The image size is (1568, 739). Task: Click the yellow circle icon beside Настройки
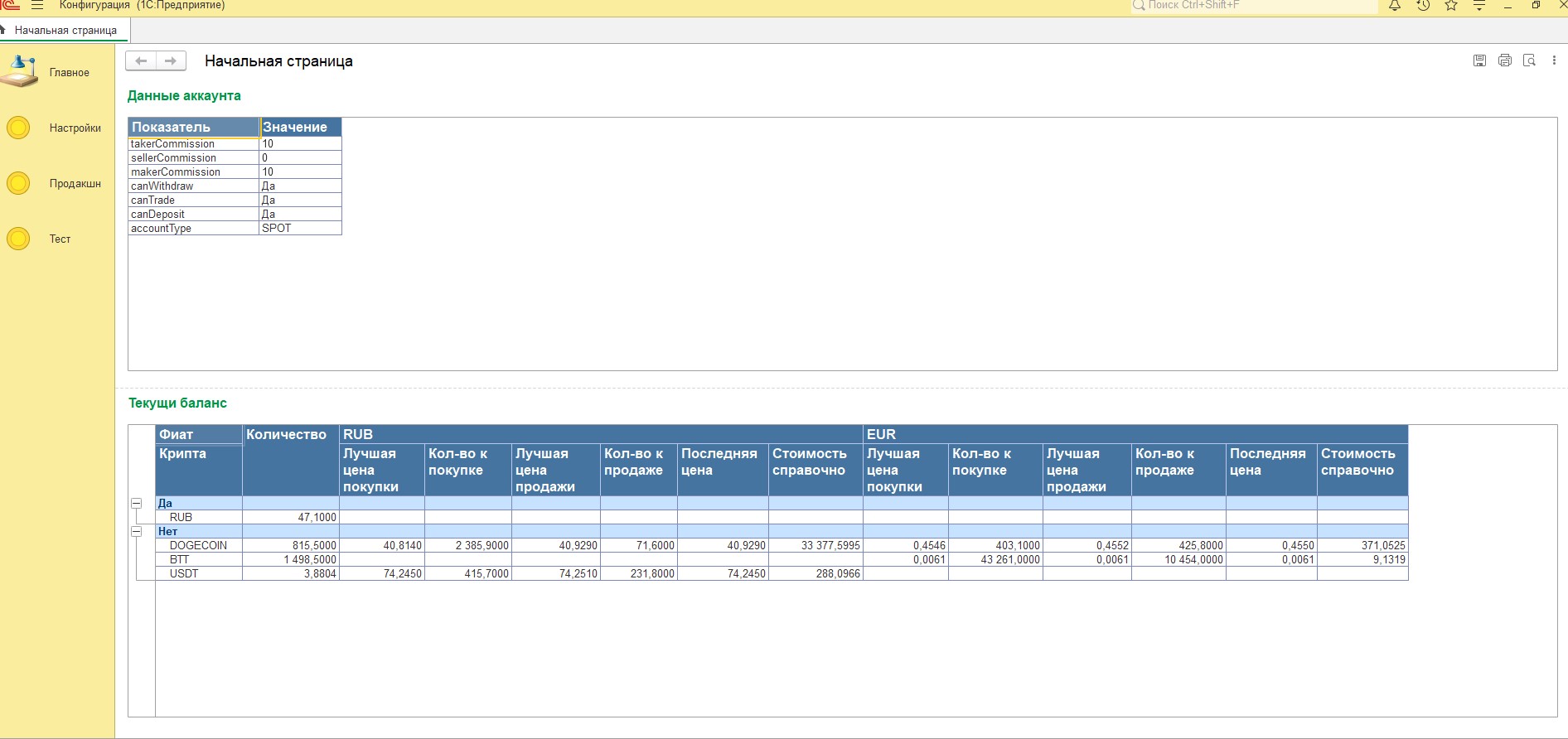(18, 128)
